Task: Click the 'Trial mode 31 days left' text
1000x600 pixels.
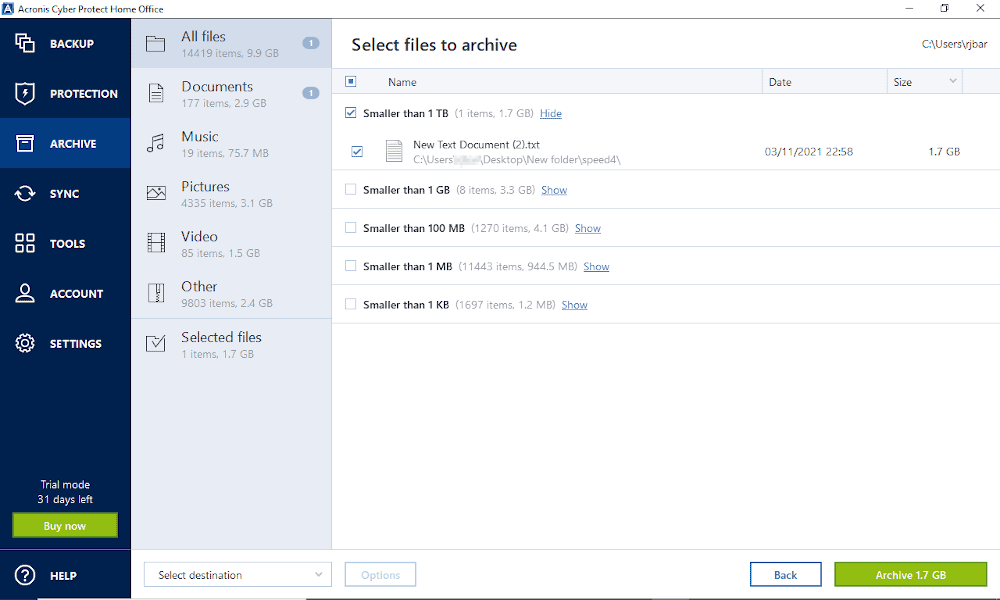Action: pyautogui.click(x=65, y=492)
